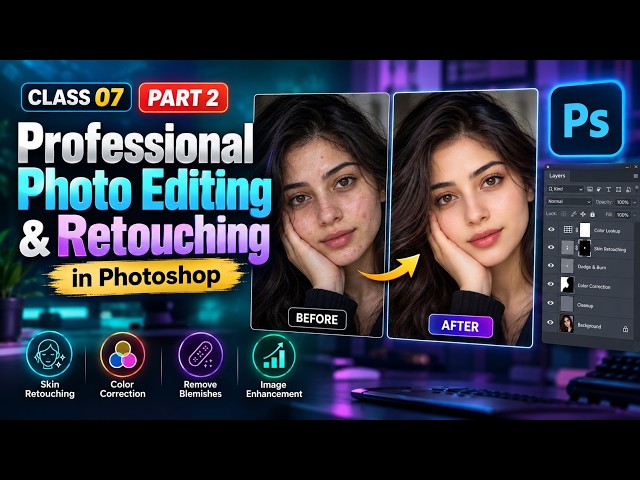Click the CLASS 07 badge
The width and height of the screenshot is (640, 480).
pyautogui.click(x=76, y=97)
